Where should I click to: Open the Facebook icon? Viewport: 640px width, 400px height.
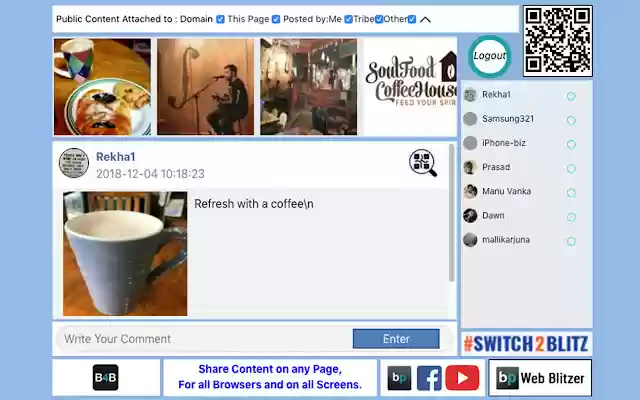click(x=429, y=378)
